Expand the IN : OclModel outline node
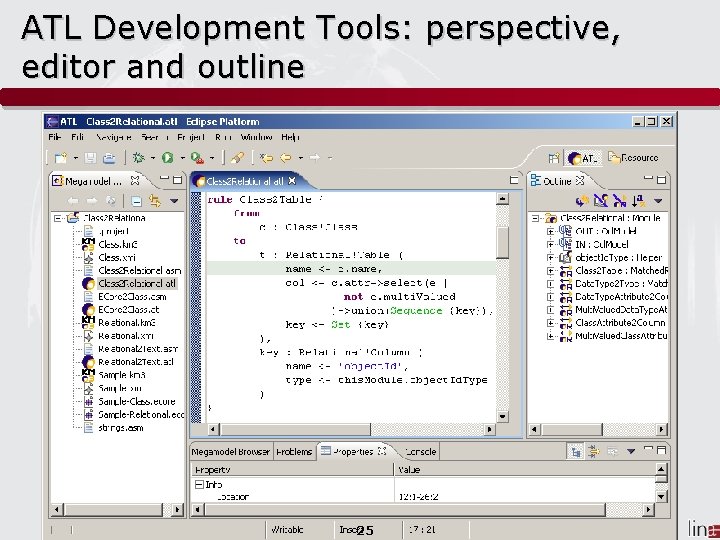720x540 pixels. (551, 244)
